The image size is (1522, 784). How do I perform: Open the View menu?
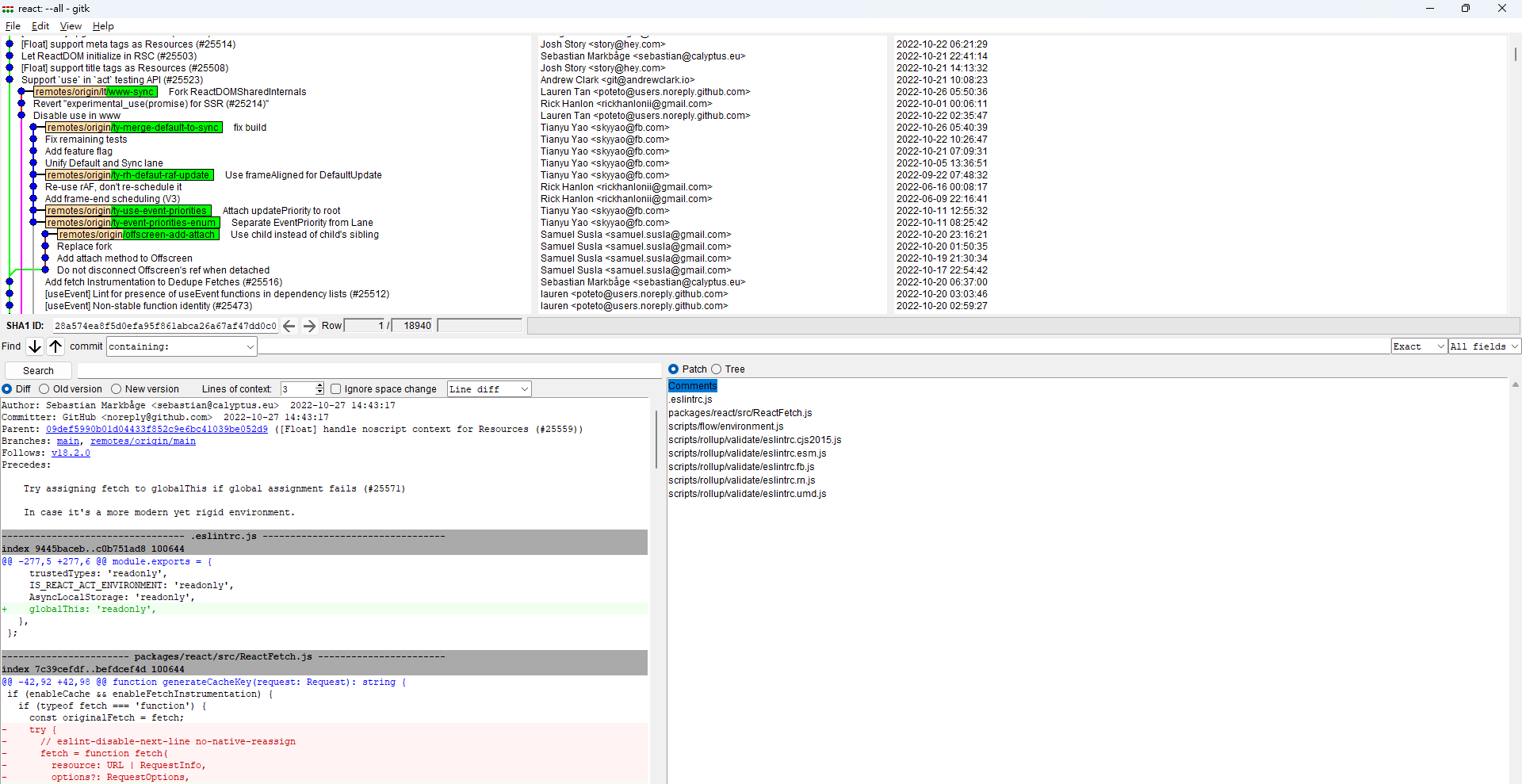click(x=71, y=25)
